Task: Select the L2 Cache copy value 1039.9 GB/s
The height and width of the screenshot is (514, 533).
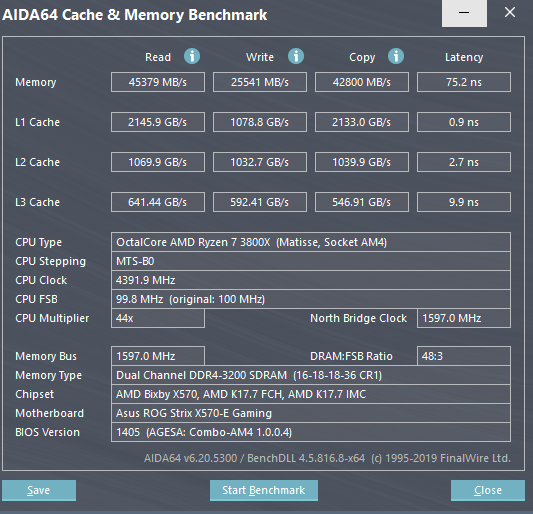Action: click(362, 162)
